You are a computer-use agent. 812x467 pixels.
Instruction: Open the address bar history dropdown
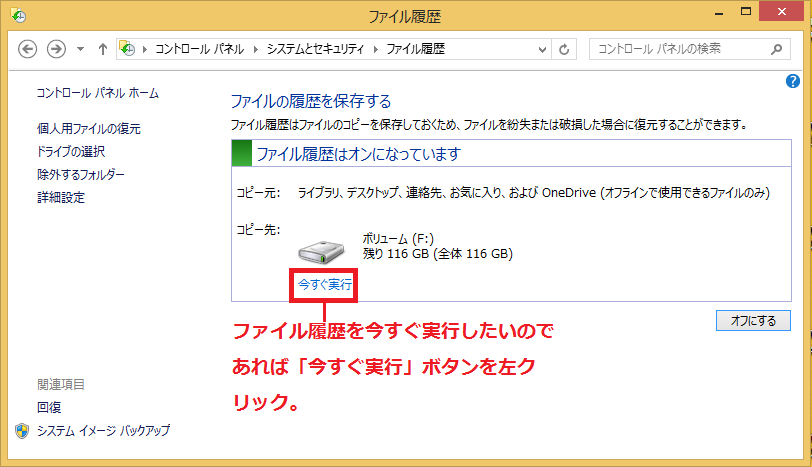click(x=542, y=50)
